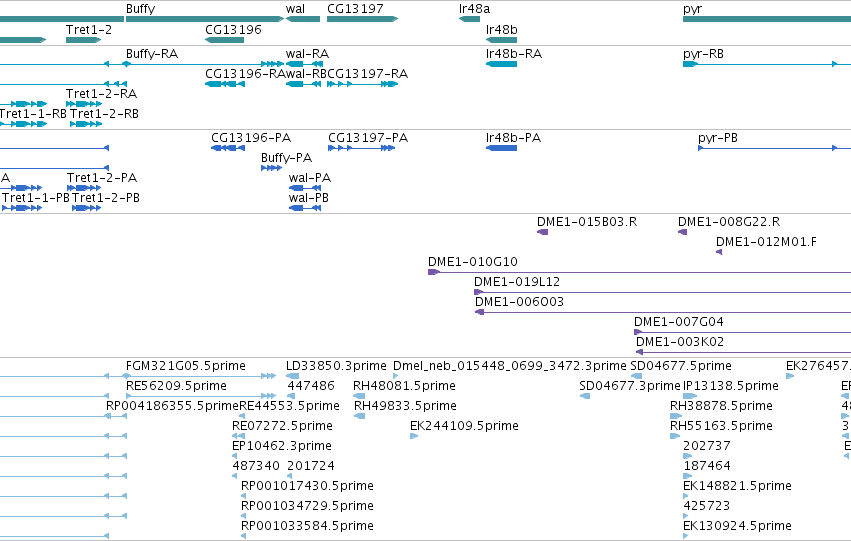Screen dimensions: 851x541
Task: Select the SD04677.3prime EST label
Action: 630,386
